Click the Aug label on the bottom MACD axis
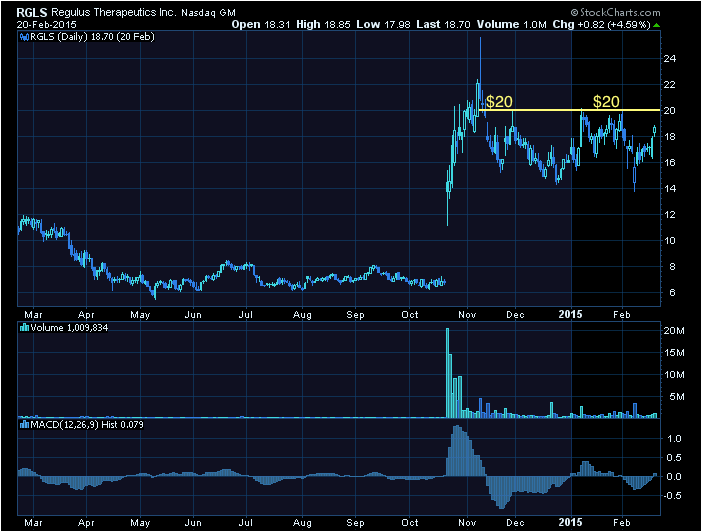Screen dimensions: 702x532 302,523
